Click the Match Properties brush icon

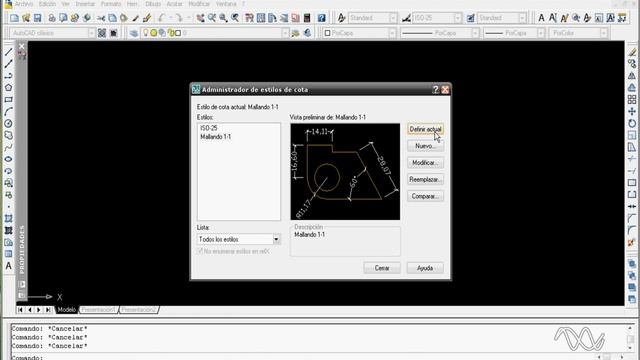147,18
